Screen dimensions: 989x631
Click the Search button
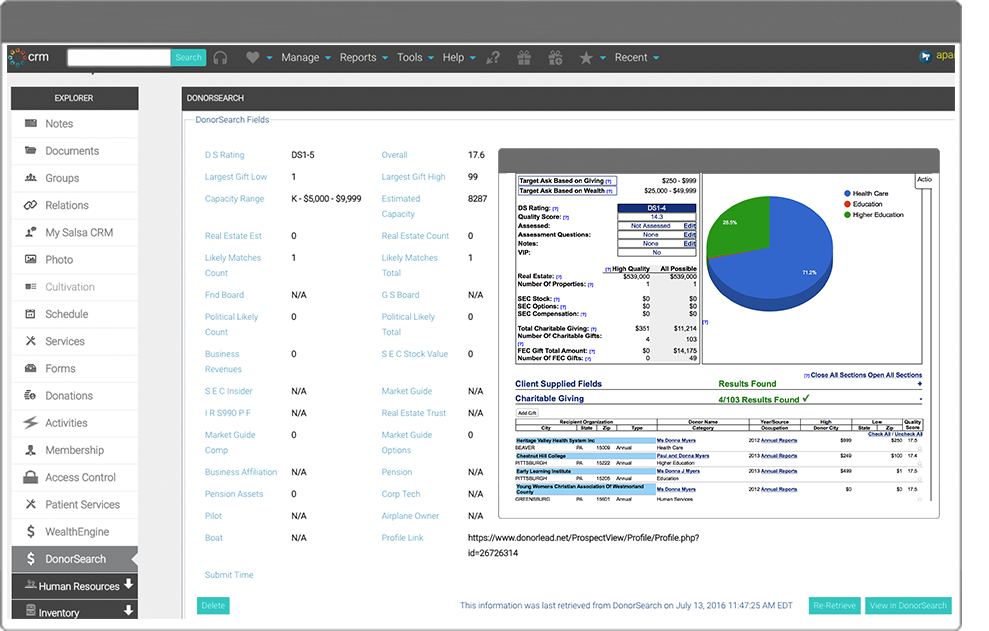click(188, 57)
